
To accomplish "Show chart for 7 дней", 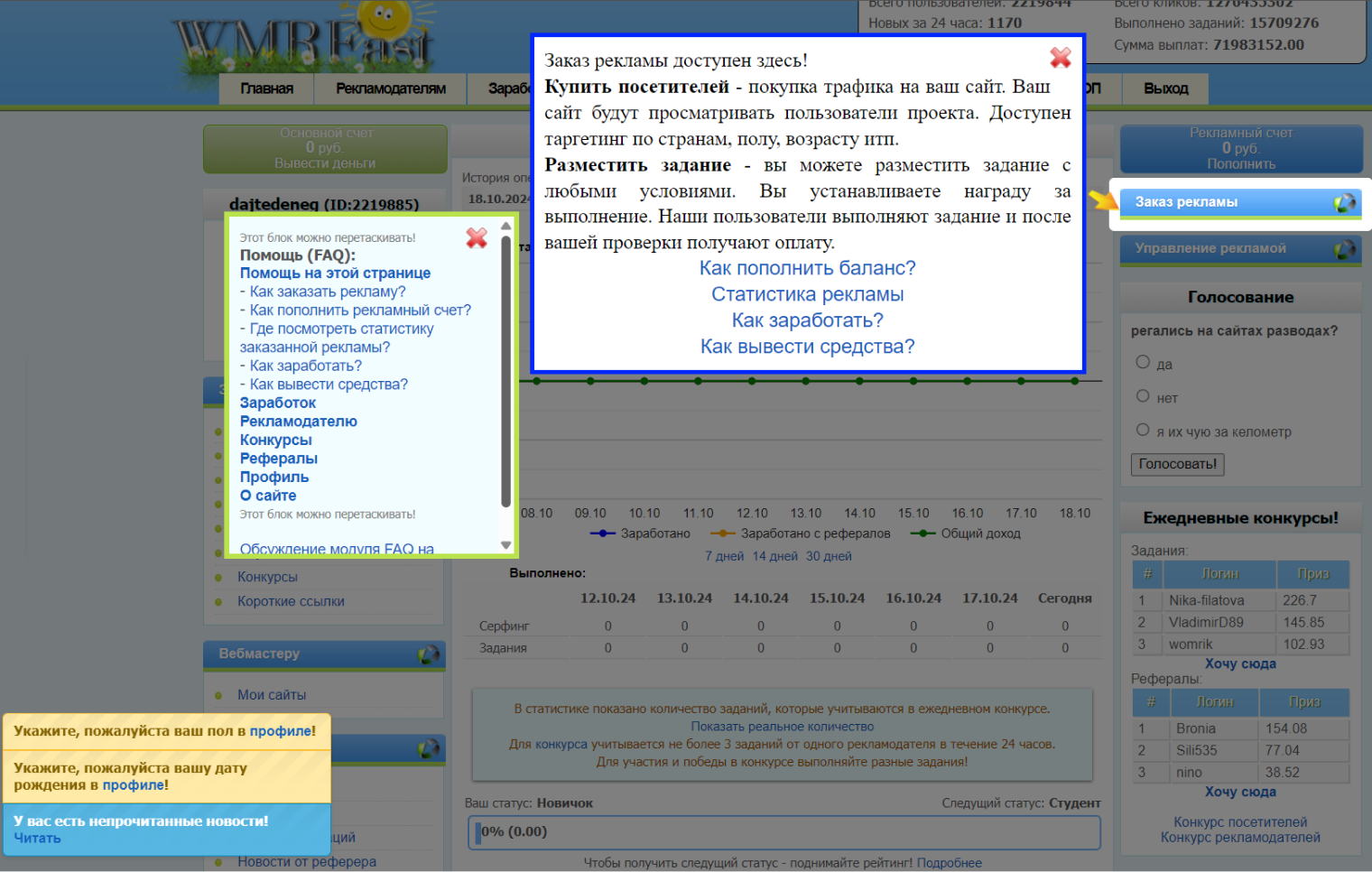I will coord(725,556).
